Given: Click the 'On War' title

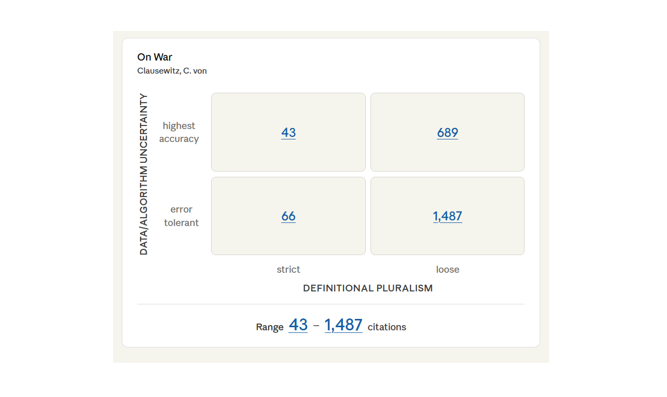Looking at the screenshot, I should pyautogui.click(x=154, y=57).
